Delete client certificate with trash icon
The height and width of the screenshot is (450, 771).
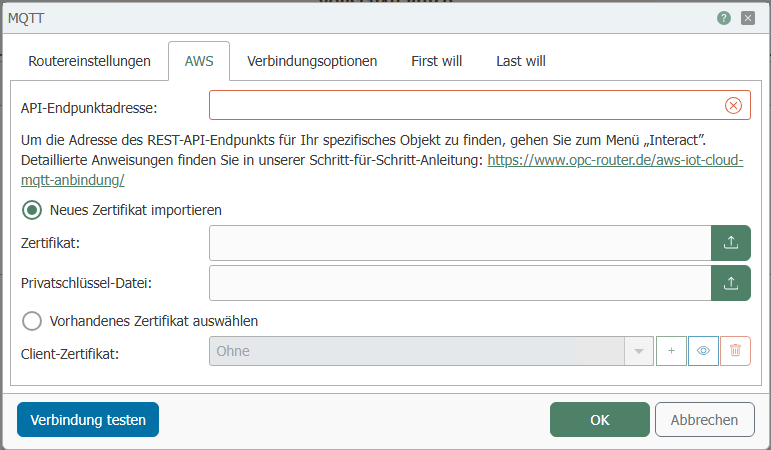735,351
